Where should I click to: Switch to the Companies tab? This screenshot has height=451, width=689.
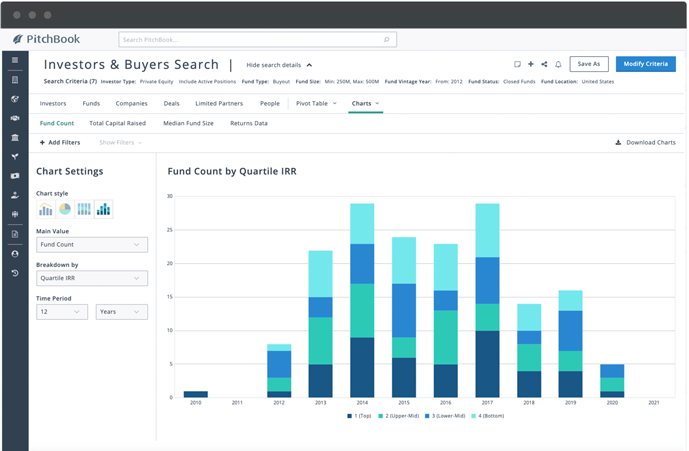click(x=131, y=103)
